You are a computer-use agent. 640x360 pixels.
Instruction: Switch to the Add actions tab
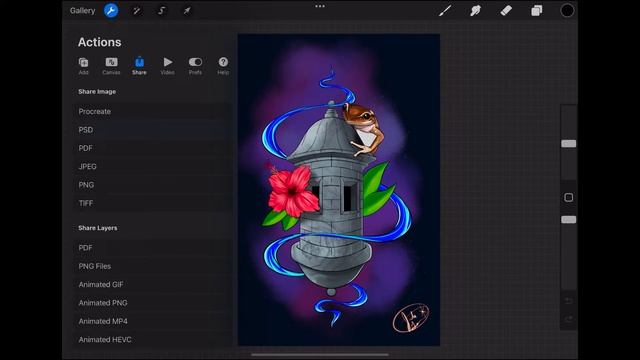point(83,66)
